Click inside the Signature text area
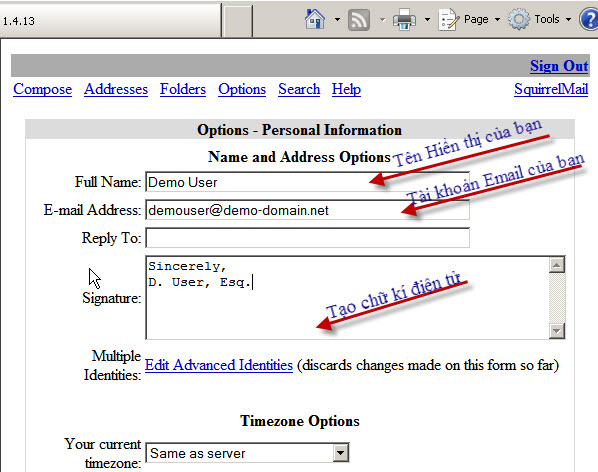This screenshot has height=472, width=598. click(347, 298)
